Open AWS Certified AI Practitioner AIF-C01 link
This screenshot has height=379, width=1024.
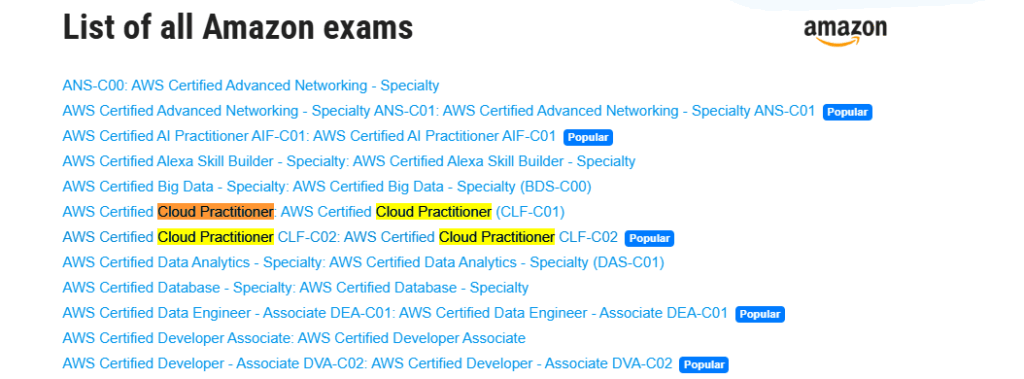tap(309, 137)
